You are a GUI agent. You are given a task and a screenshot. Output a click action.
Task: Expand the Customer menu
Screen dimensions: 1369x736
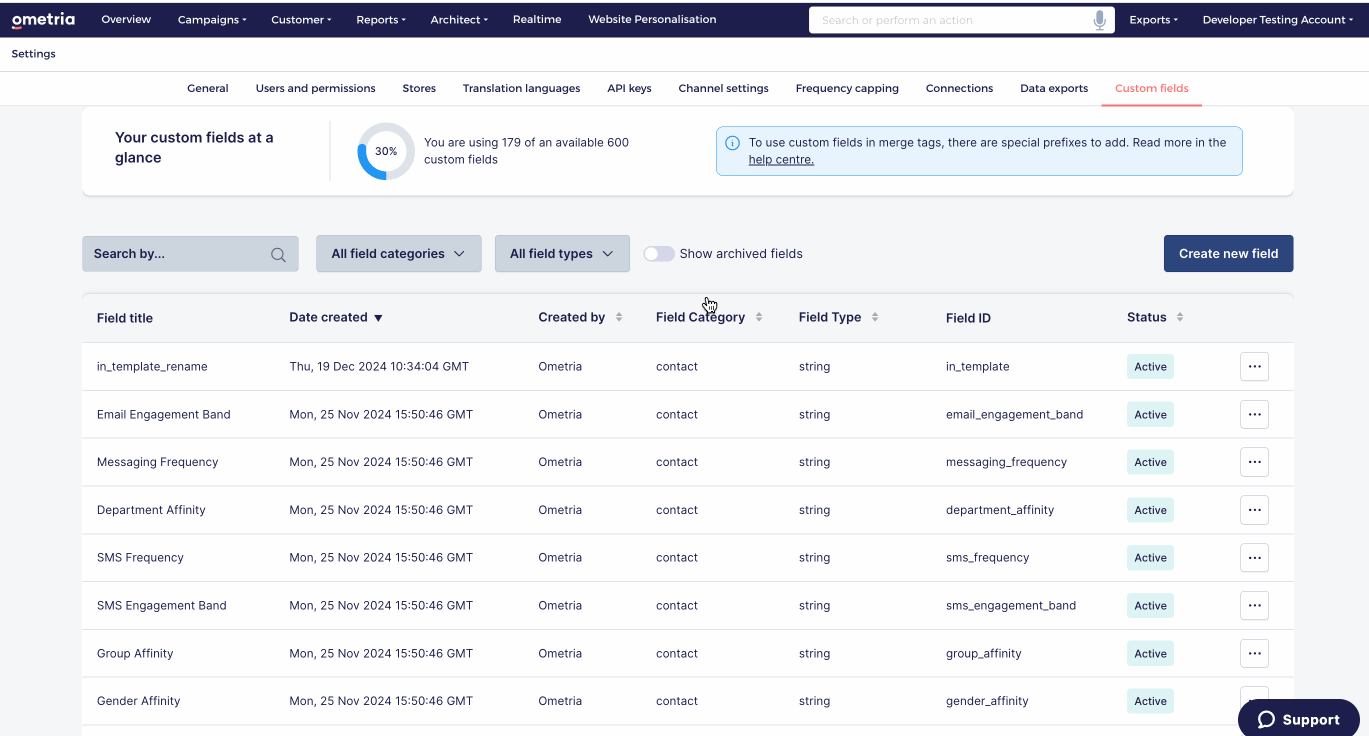(x=302, y=19)
